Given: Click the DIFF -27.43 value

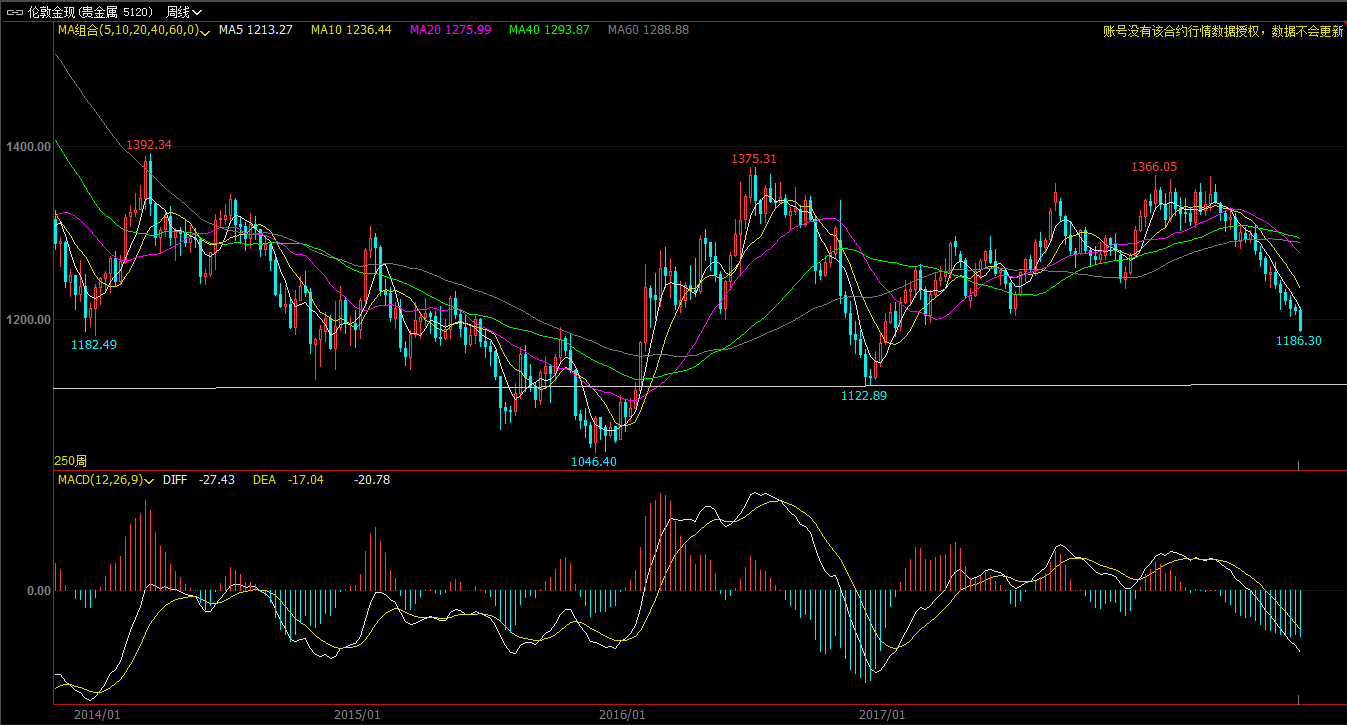Looking at the screenshot, I should pyautogui.click(x=199, y=480).
